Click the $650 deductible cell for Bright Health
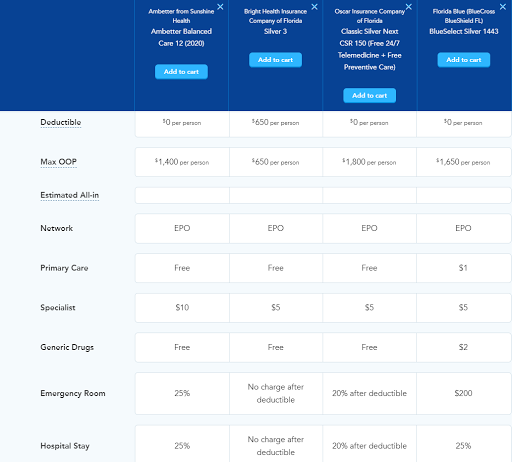This screenshot has height=462, width=512. [x=276, y=124]
